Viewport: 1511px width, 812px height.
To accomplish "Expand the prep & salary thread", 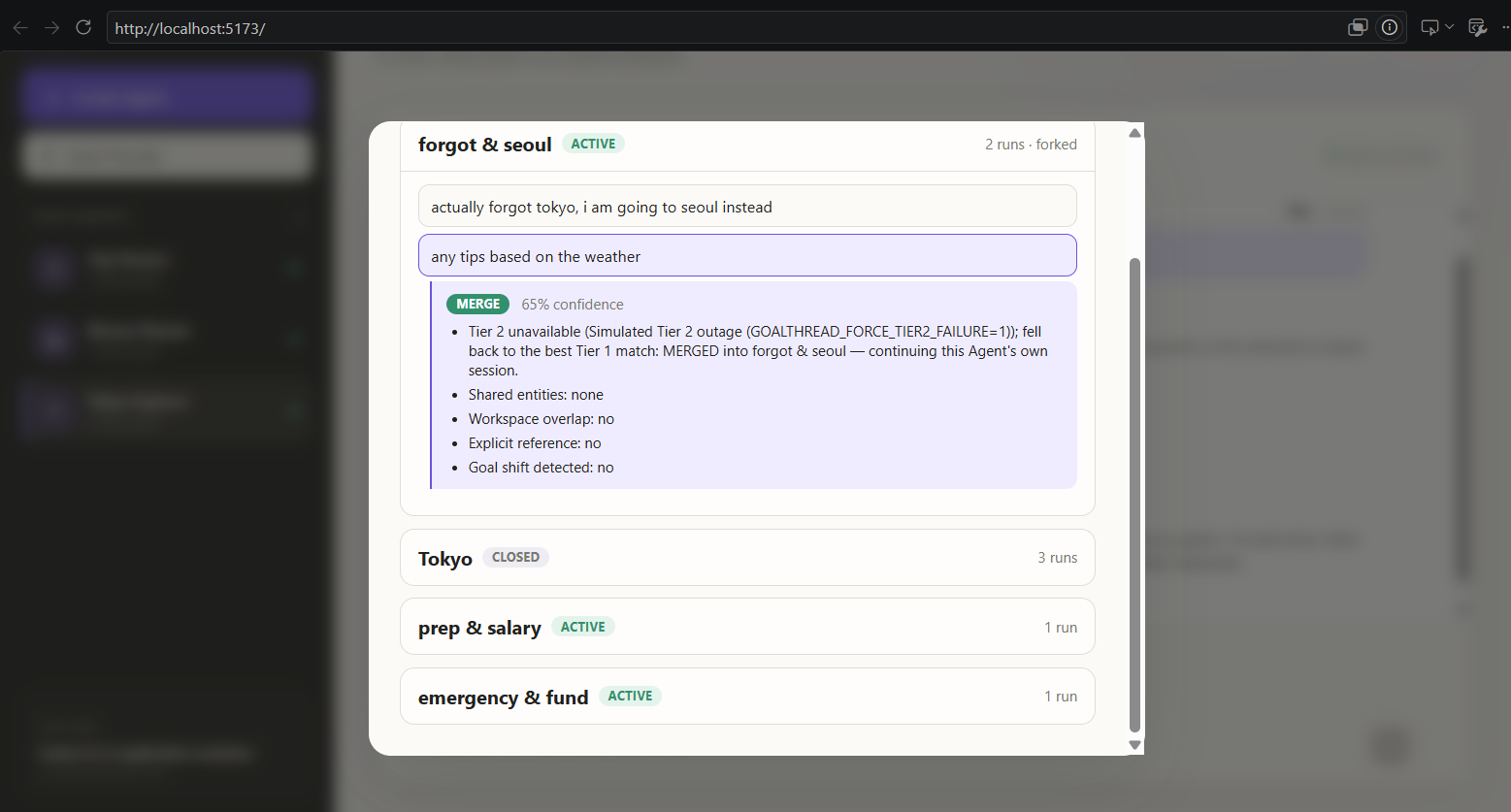I will [747, 627].
